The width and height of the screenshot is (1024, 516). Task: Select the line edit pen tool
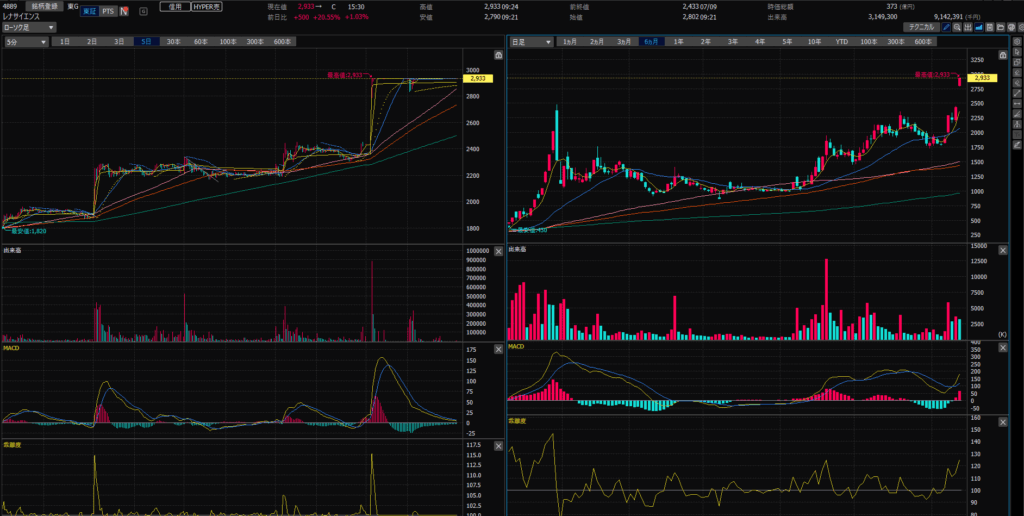pyautogui.click(x=1017, y=145)
